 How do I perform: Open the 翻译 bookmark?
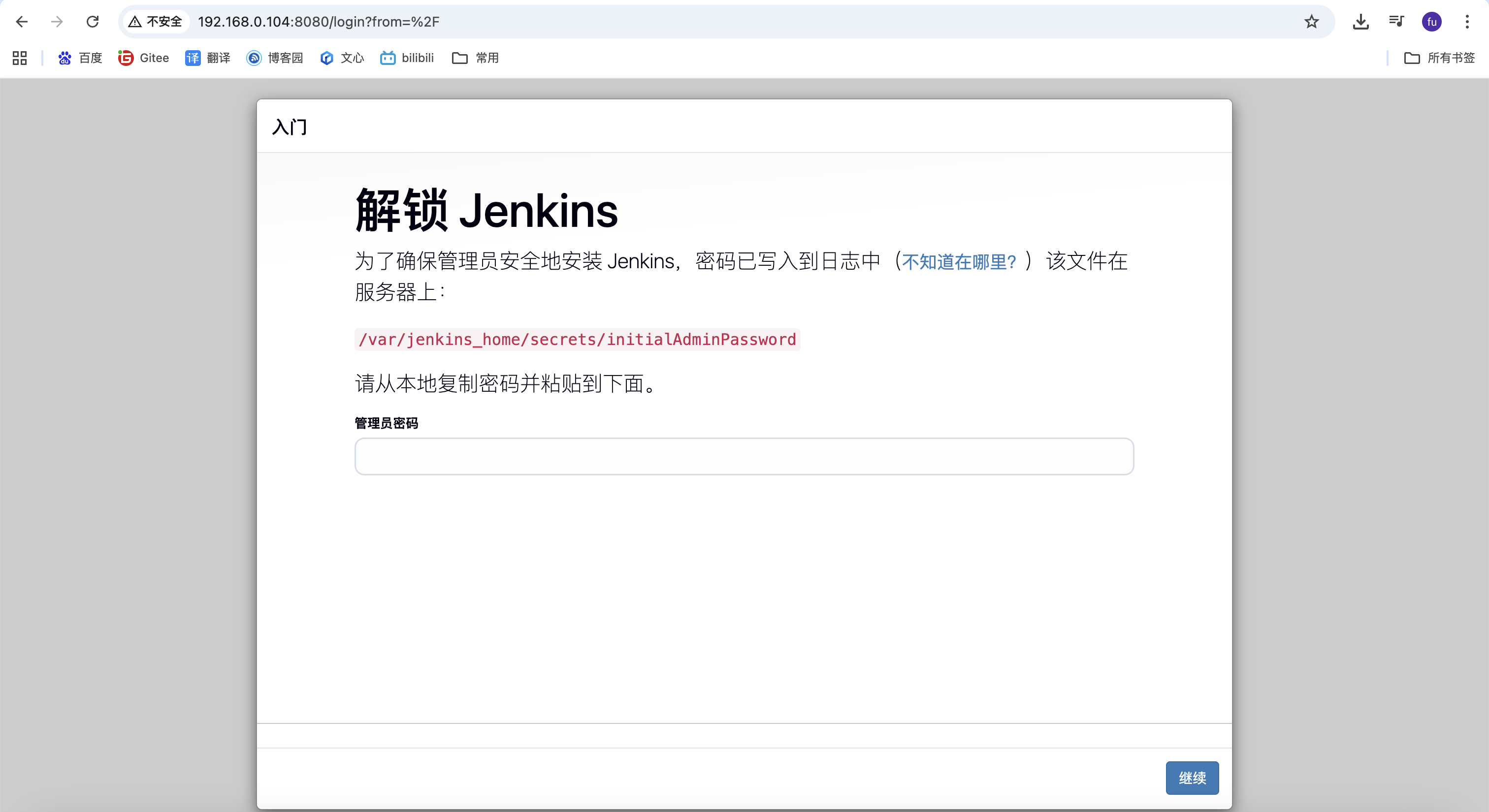(207, 58)
